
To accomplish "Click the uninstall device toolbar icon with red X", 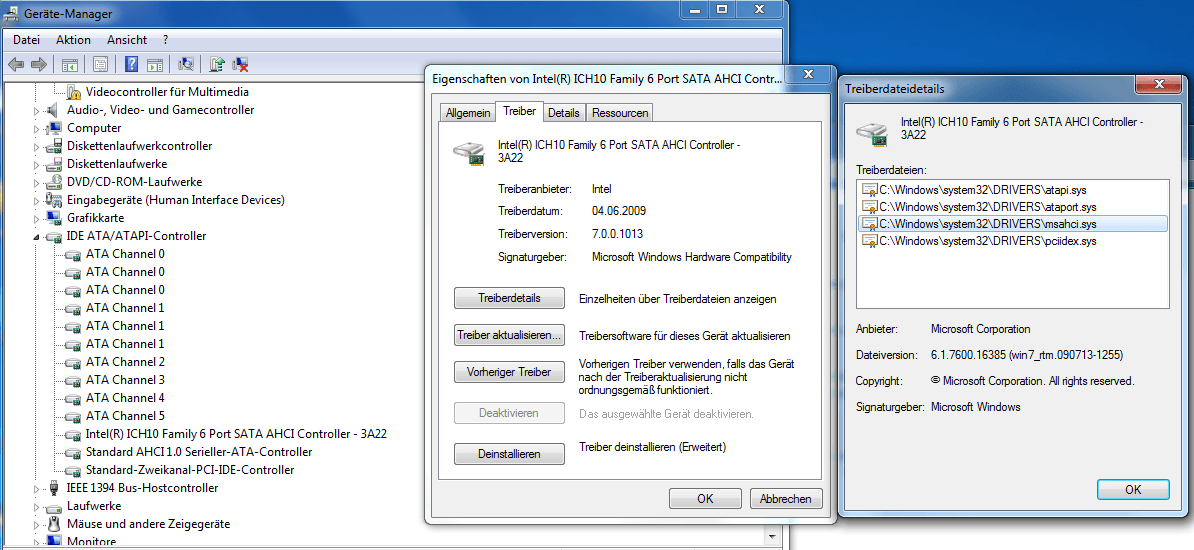I will pyautogui.click(x=241, y=65).
